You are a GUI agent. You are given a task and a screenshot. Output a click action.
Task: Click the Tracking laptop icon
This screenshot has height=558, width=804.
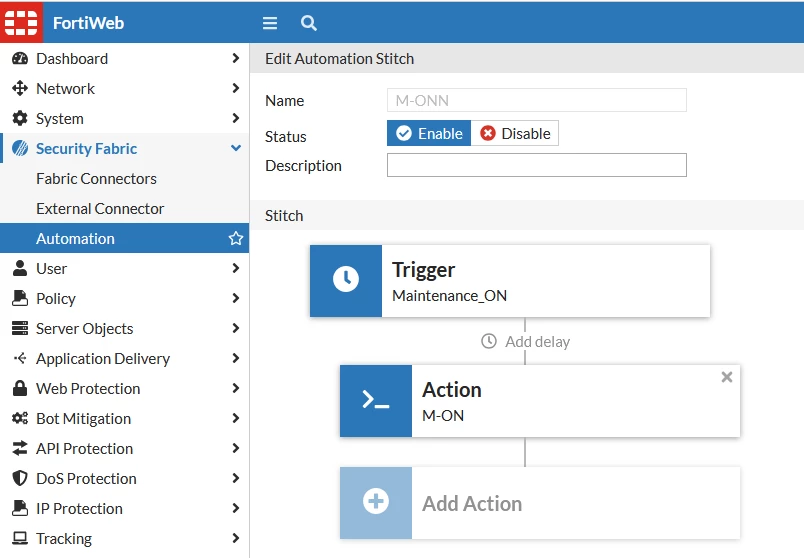(20, 538)
